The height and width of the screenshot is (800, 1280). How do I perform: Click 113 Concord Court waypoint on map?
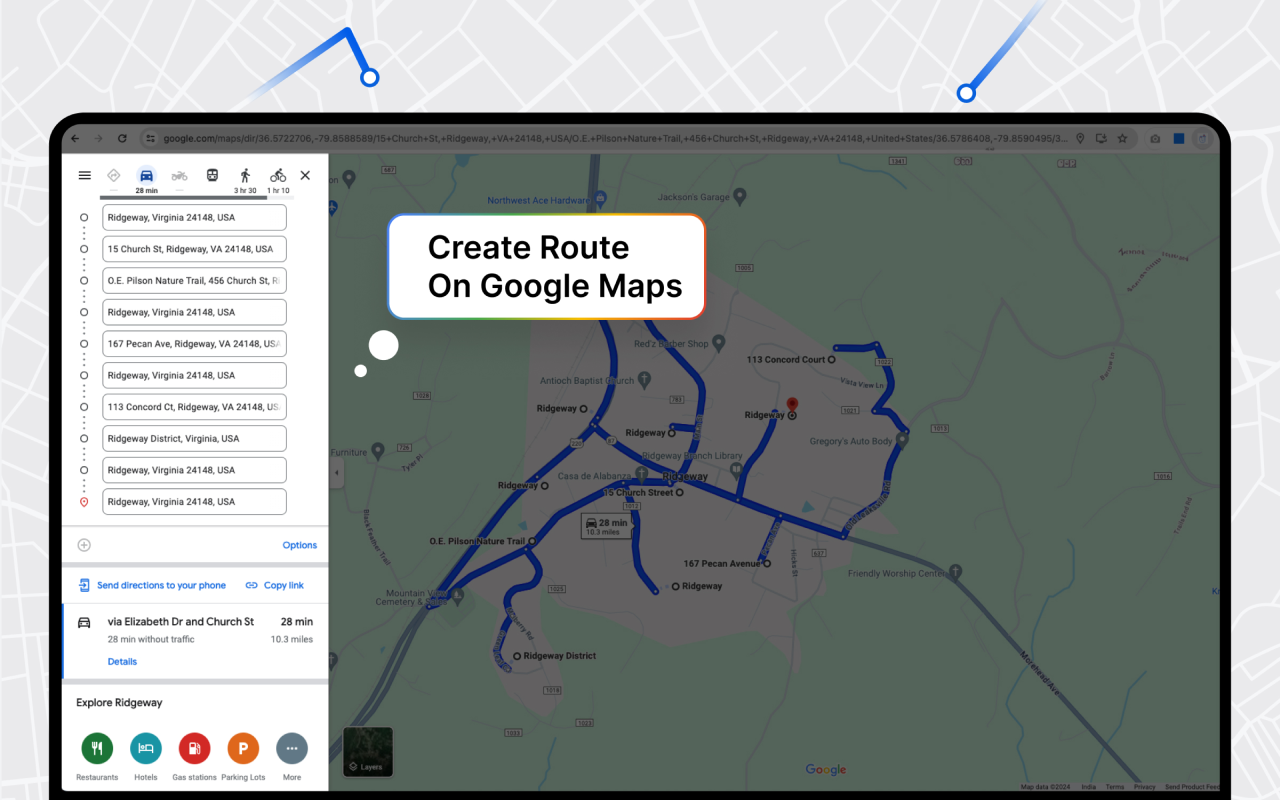tap(832, 359)
